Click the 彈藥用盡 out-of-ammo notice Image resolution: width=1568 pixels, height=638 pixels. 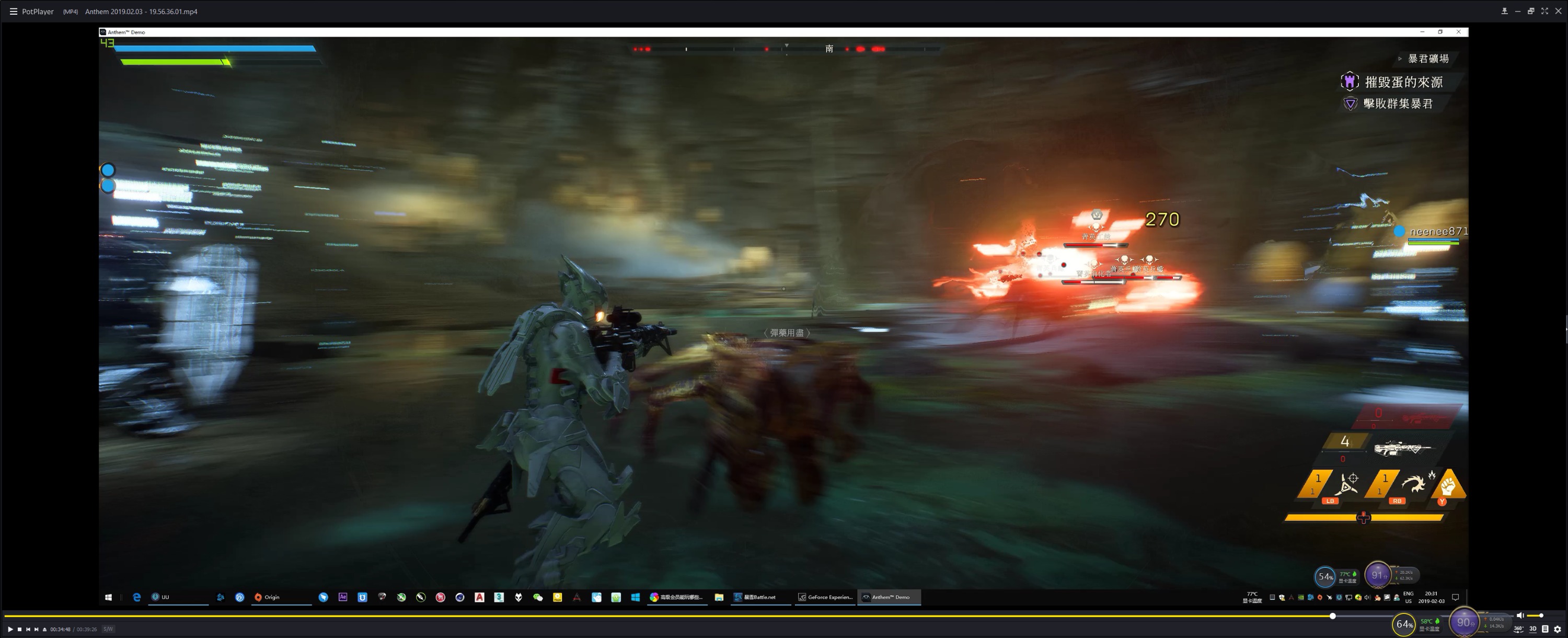tap(787, 333)
